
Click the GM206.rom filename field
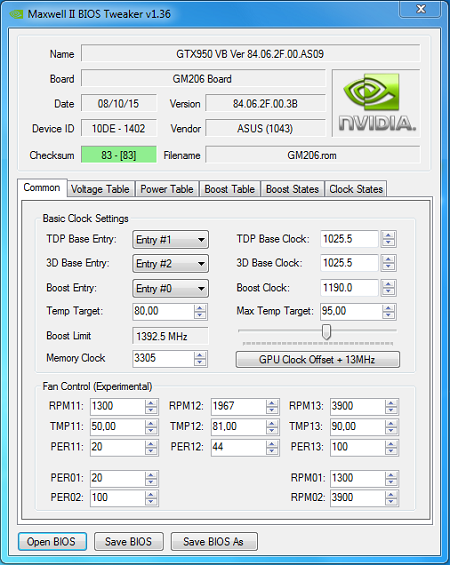[x=312, y=155]
